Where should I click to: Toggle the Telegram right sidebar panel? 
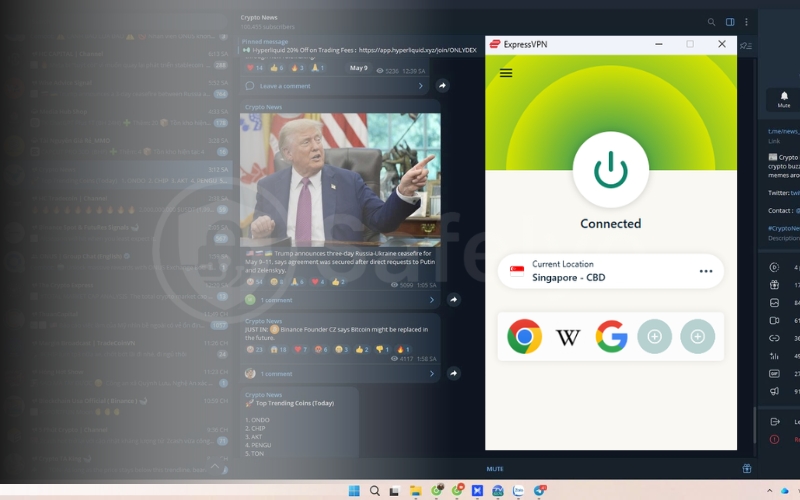click(730, 22)
